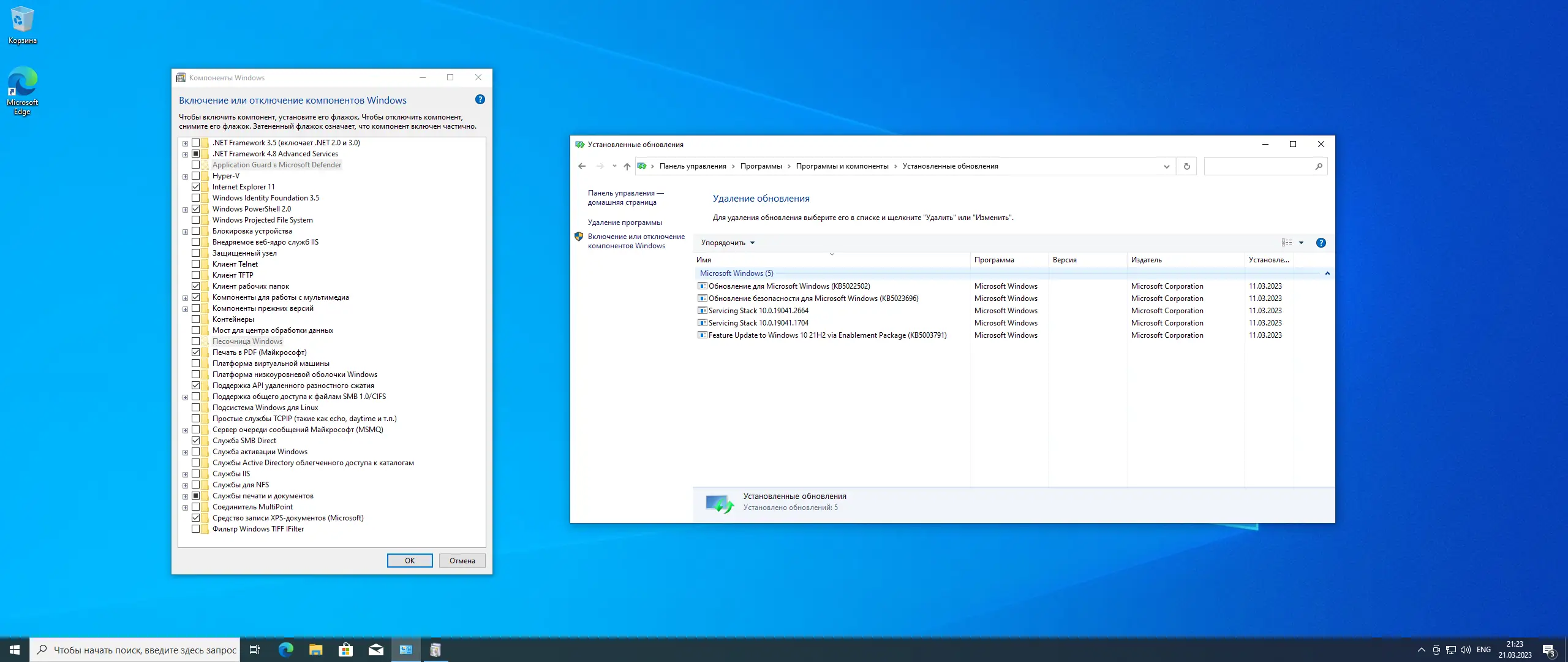Open File Explorer from the taskbar
The image size is (1568, 662).
[315, 650]
